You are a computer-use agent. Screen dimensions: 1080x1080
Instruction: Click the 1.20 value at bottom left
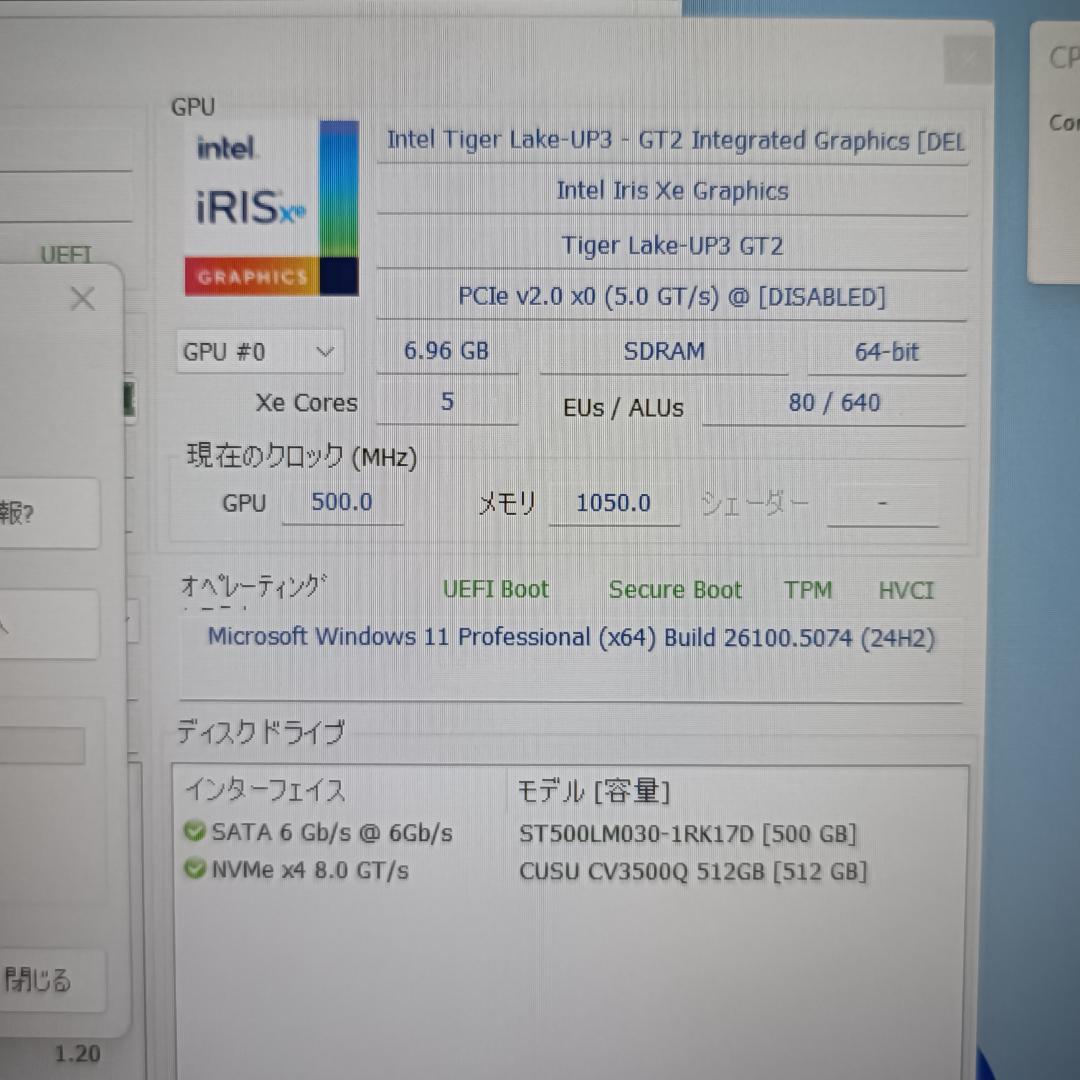77,1054
